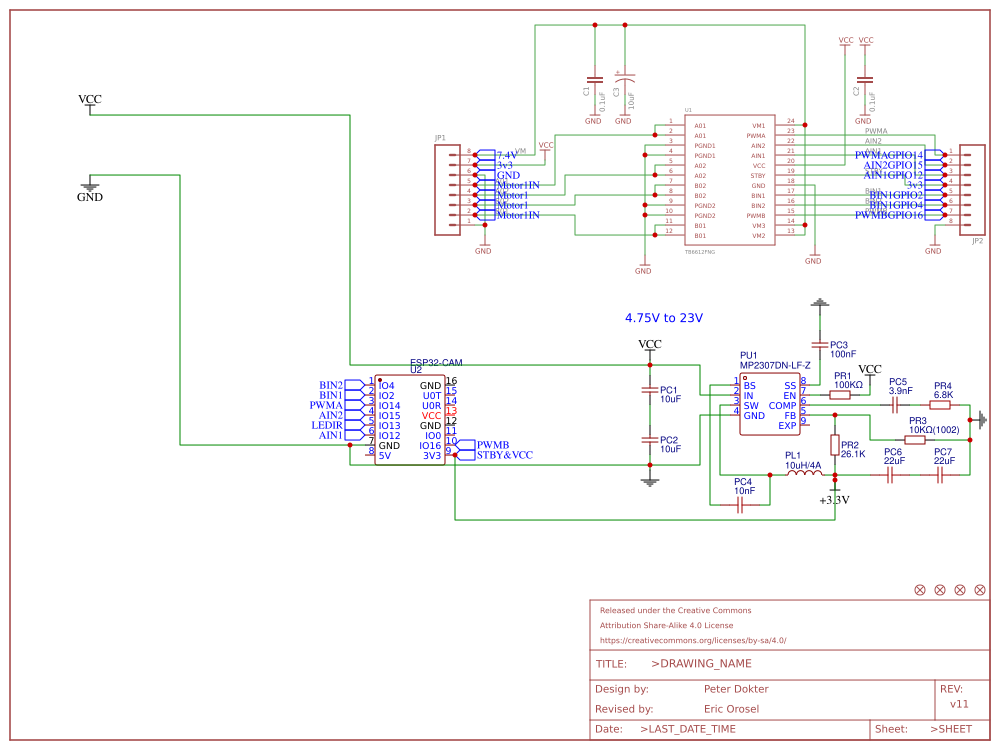
Task: Click the C1 0.1uF capacitor symbol
Action: pos(594,80)
